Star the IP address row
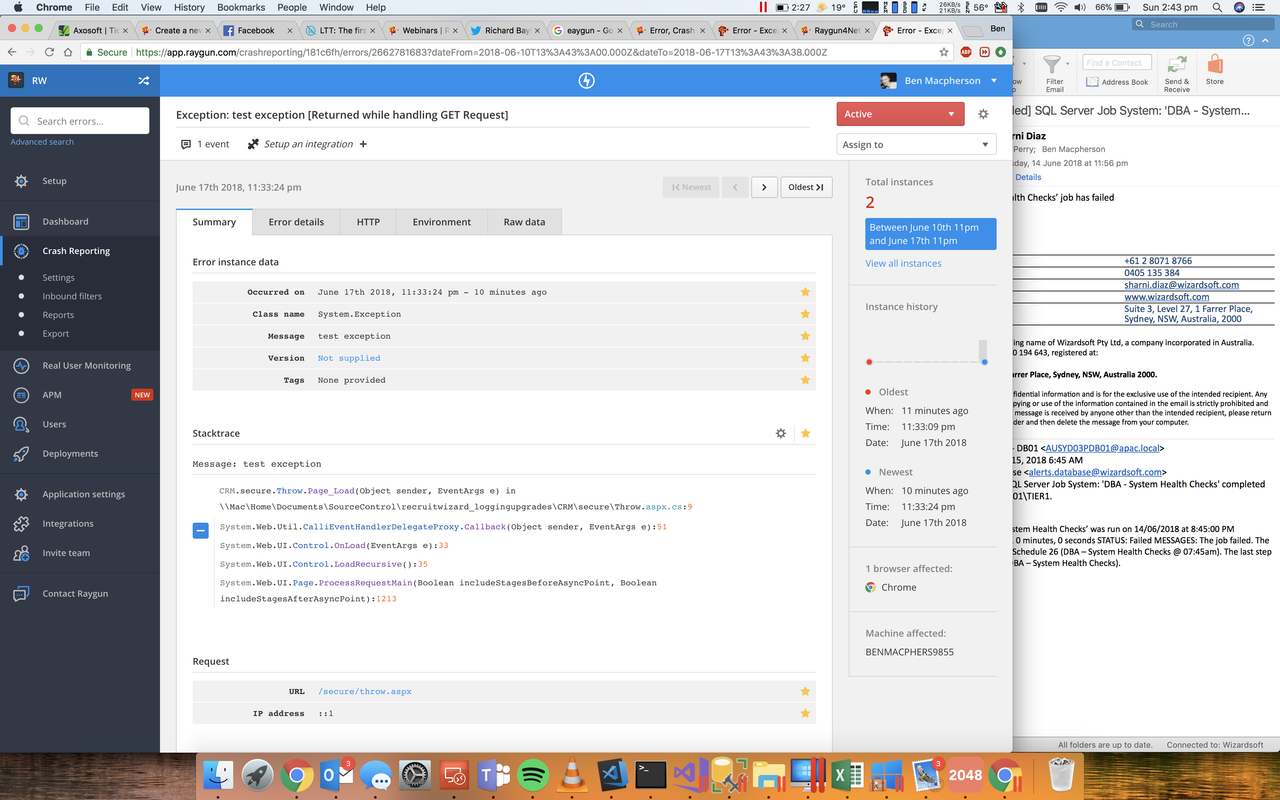Image resolution: width=1280 pixels, height=800 pixels. [805, 713]
